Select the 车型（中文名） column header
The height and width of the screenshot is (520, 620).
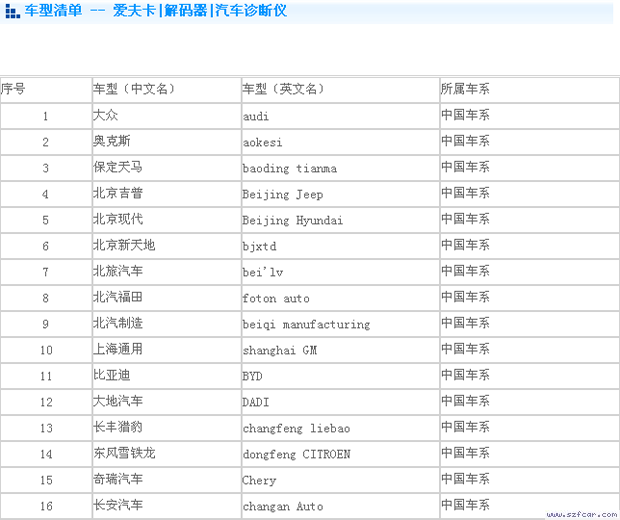pyautogui.click(x=134, y=89)
